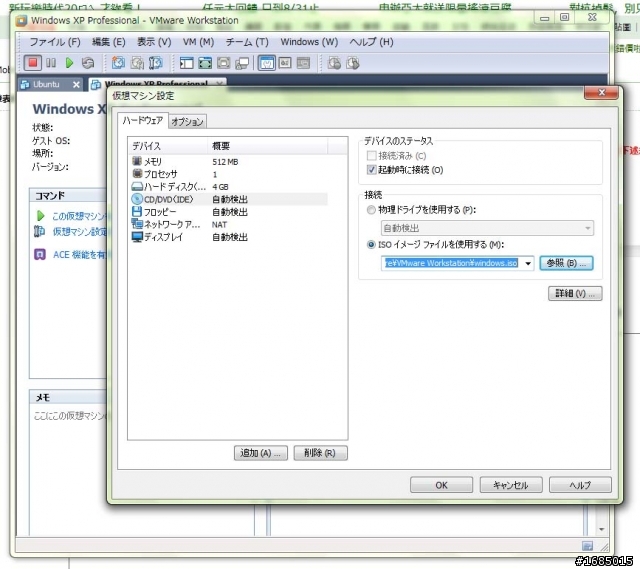640x569 pixels.
Task: Click the Suspend (pause) toolbar icon
Action: (51, 63)
